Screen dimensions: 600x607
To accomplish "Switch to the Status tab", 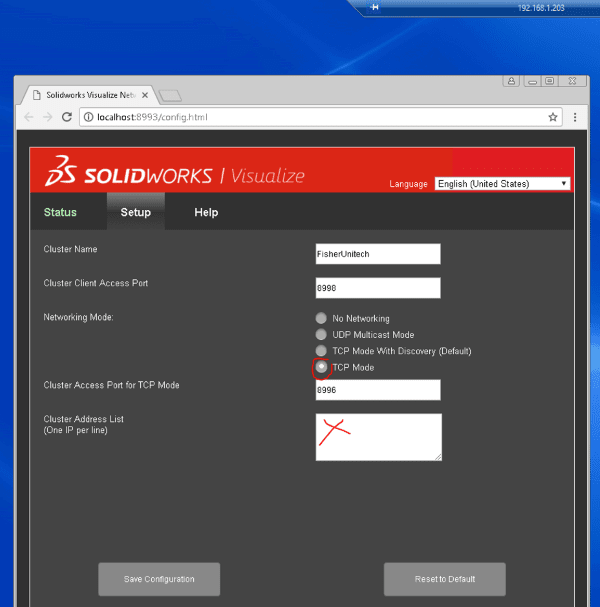I will click(60, 212).
